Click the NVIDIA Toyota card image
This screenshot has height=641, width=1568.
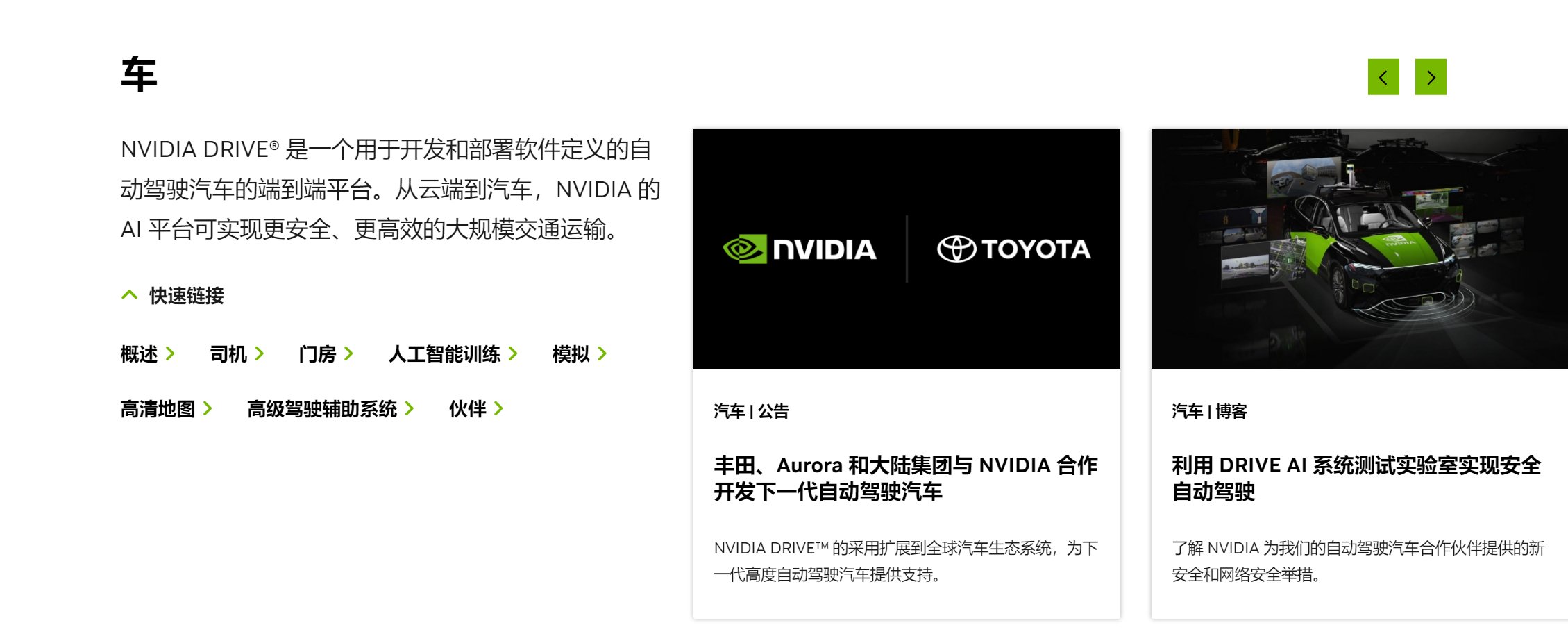pyautogui.click(x=907, y=249)
